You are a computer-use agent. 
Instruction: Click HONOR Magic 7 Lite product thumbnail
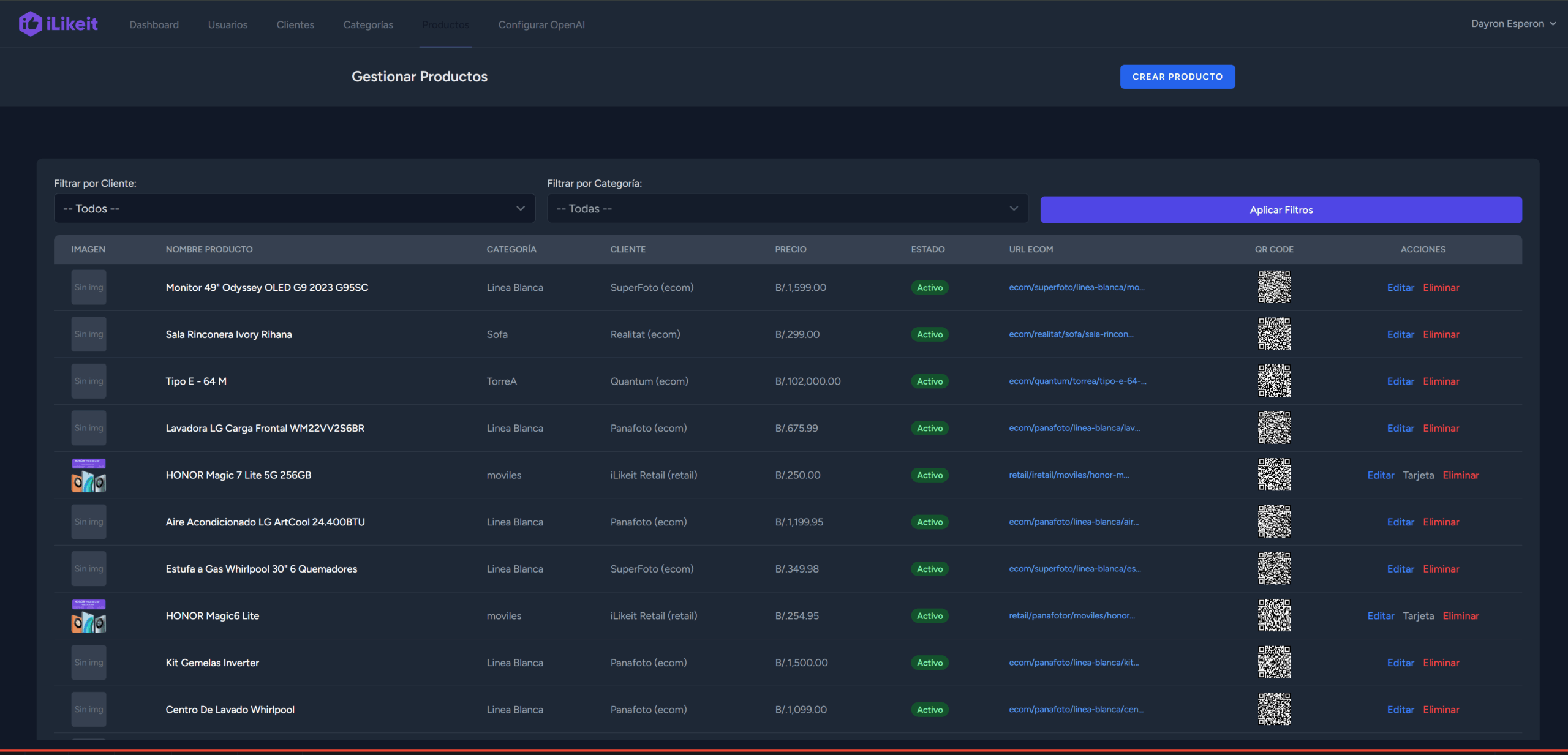point(89,475)
